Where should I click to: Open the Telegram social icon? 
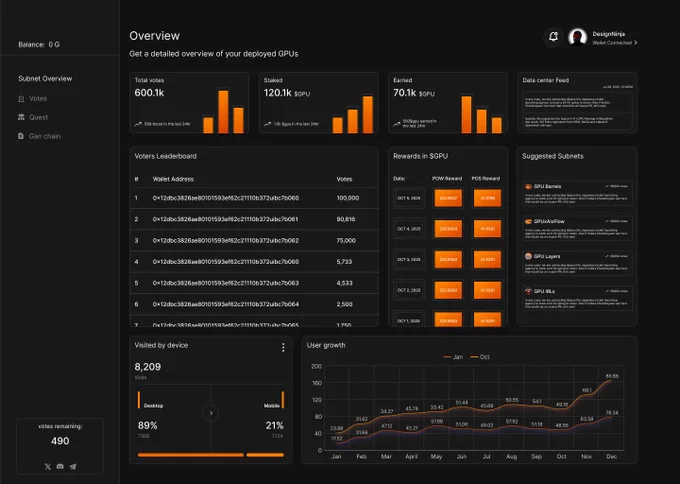(x=73, y=467)
